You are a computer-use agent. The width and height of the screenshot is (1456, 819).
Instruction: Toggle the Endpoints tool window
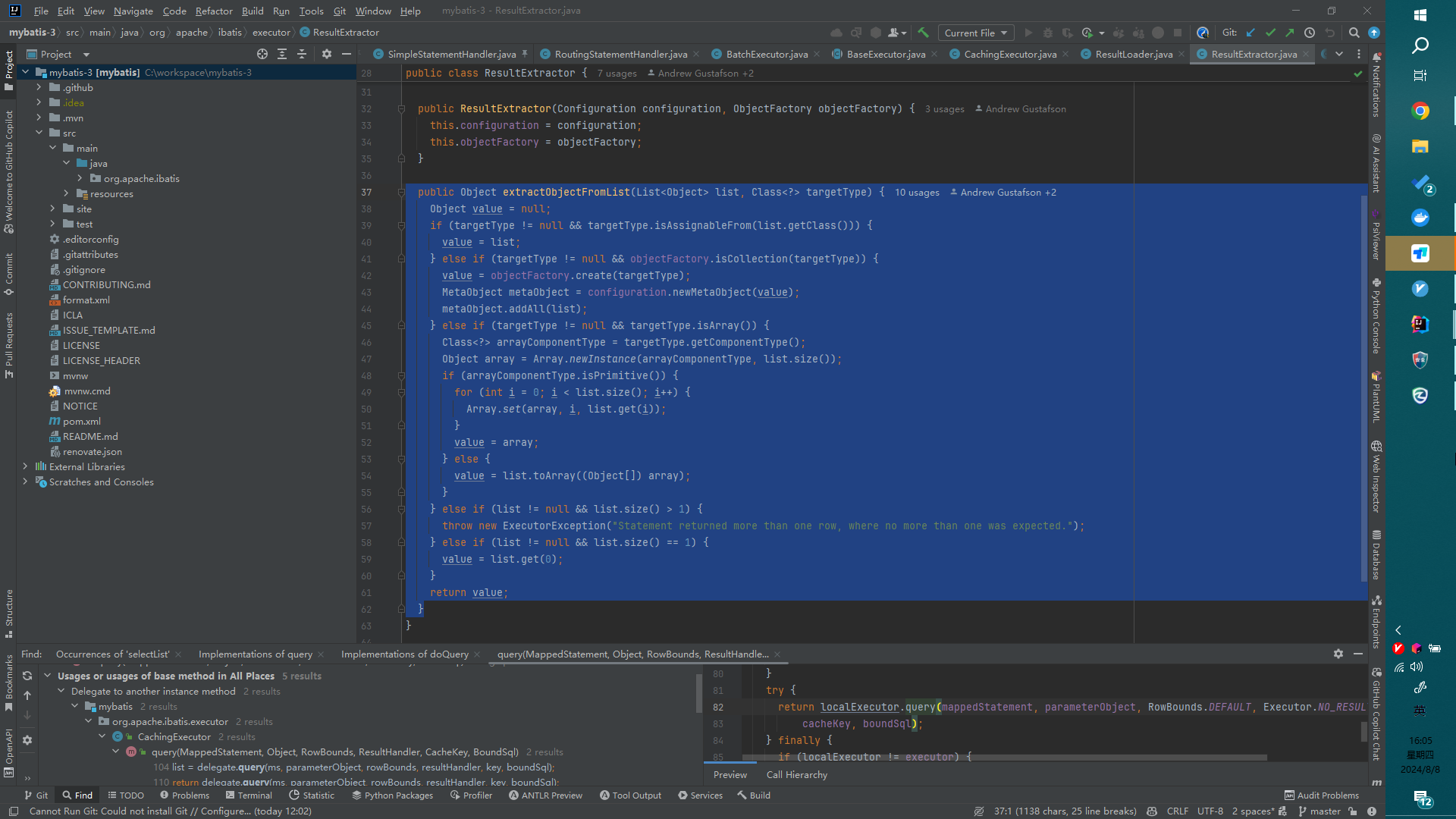(1376, 622)
